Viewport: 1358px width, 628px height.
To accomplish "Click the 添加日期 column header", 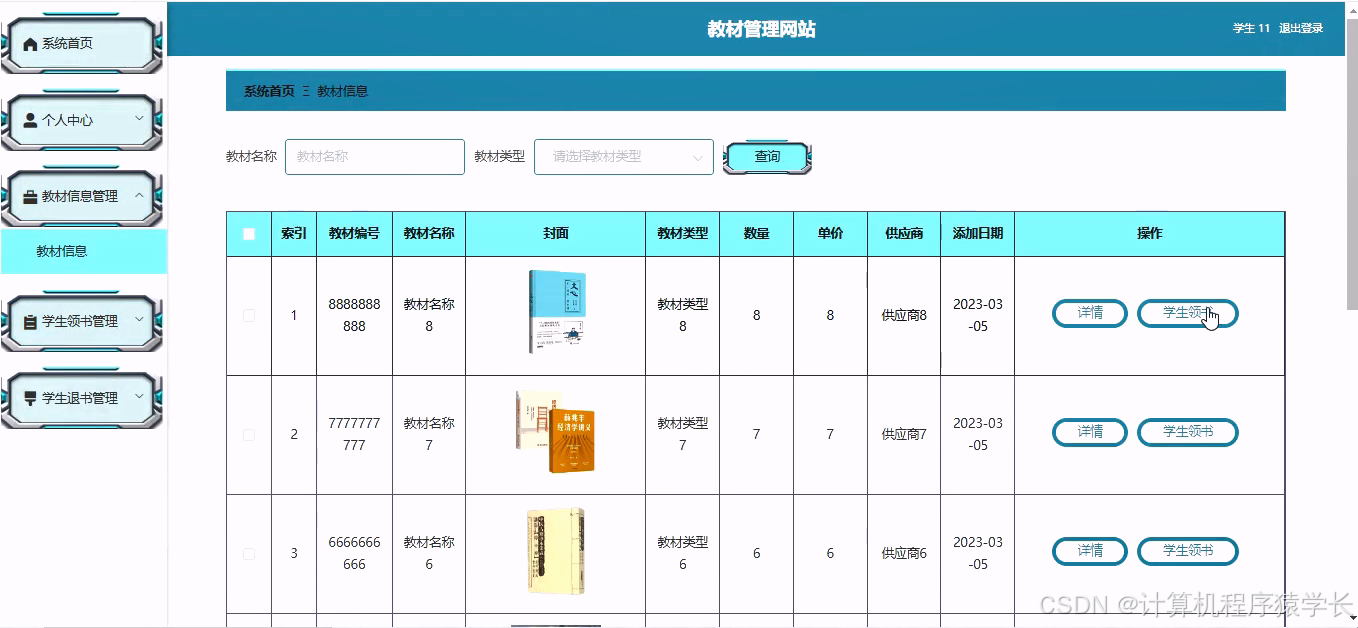I will tap(978, 234).
